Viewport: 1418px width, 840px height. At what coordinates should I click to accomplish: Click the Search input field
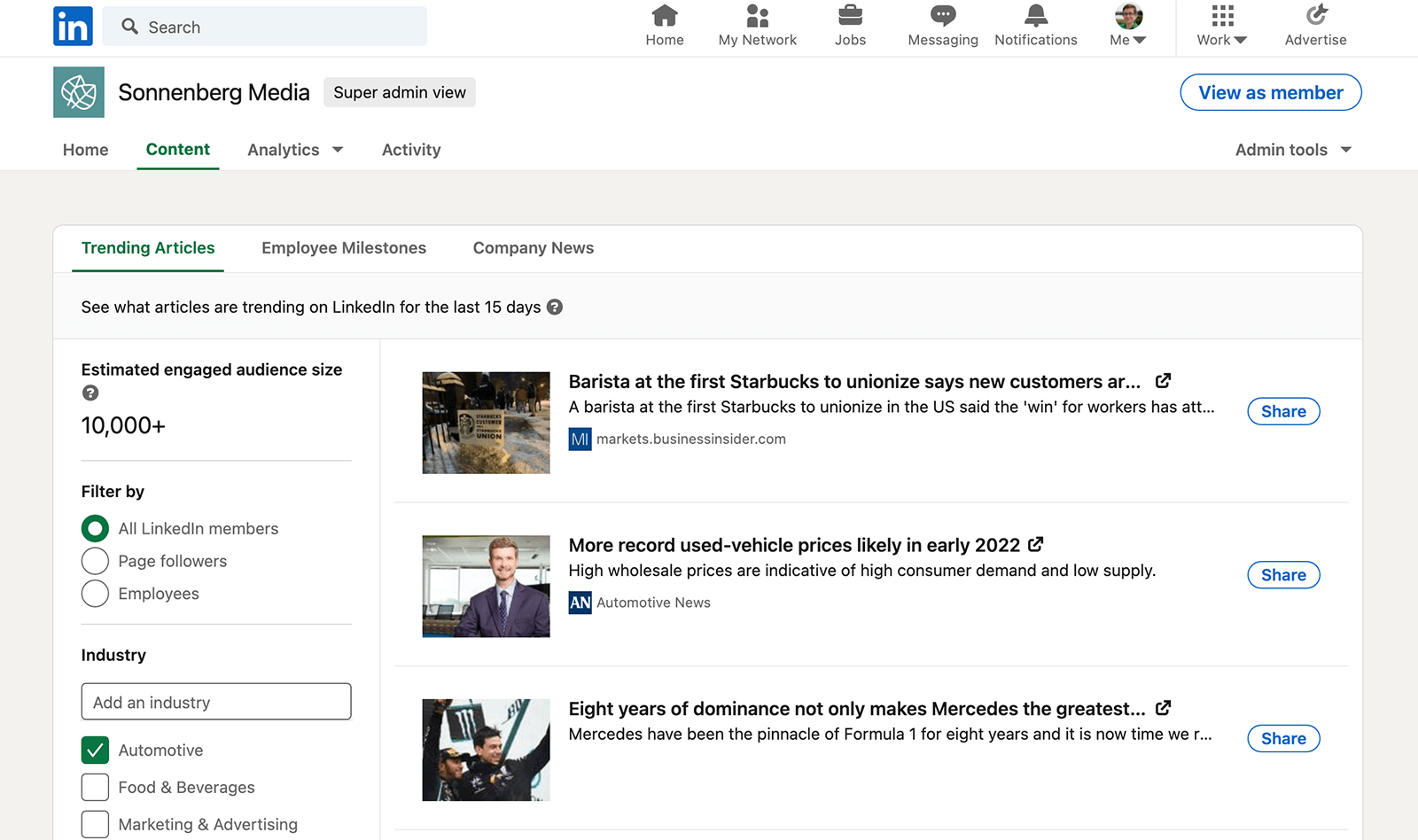click(x=264, y=27)
